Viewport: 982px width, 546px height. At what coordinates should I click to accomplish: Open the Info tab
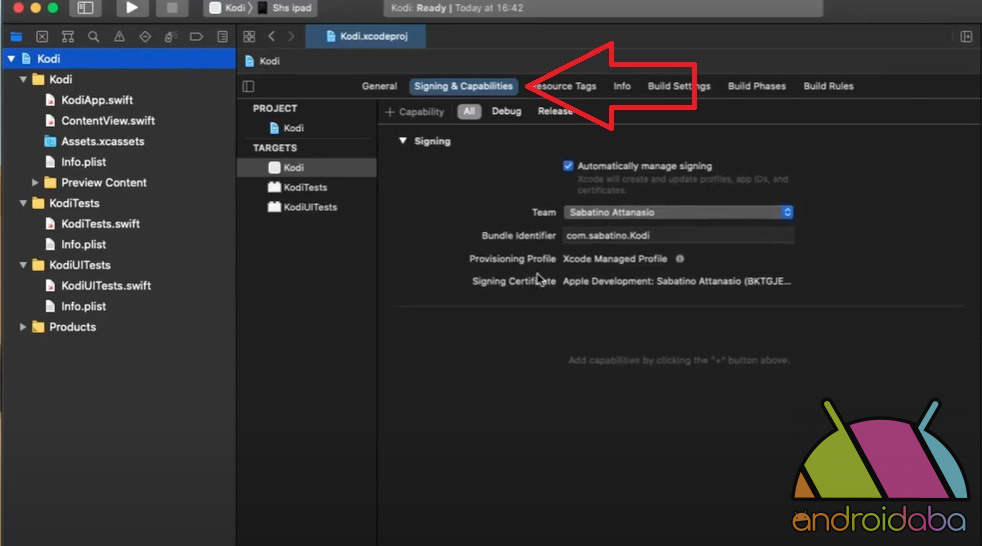[622, 86]
